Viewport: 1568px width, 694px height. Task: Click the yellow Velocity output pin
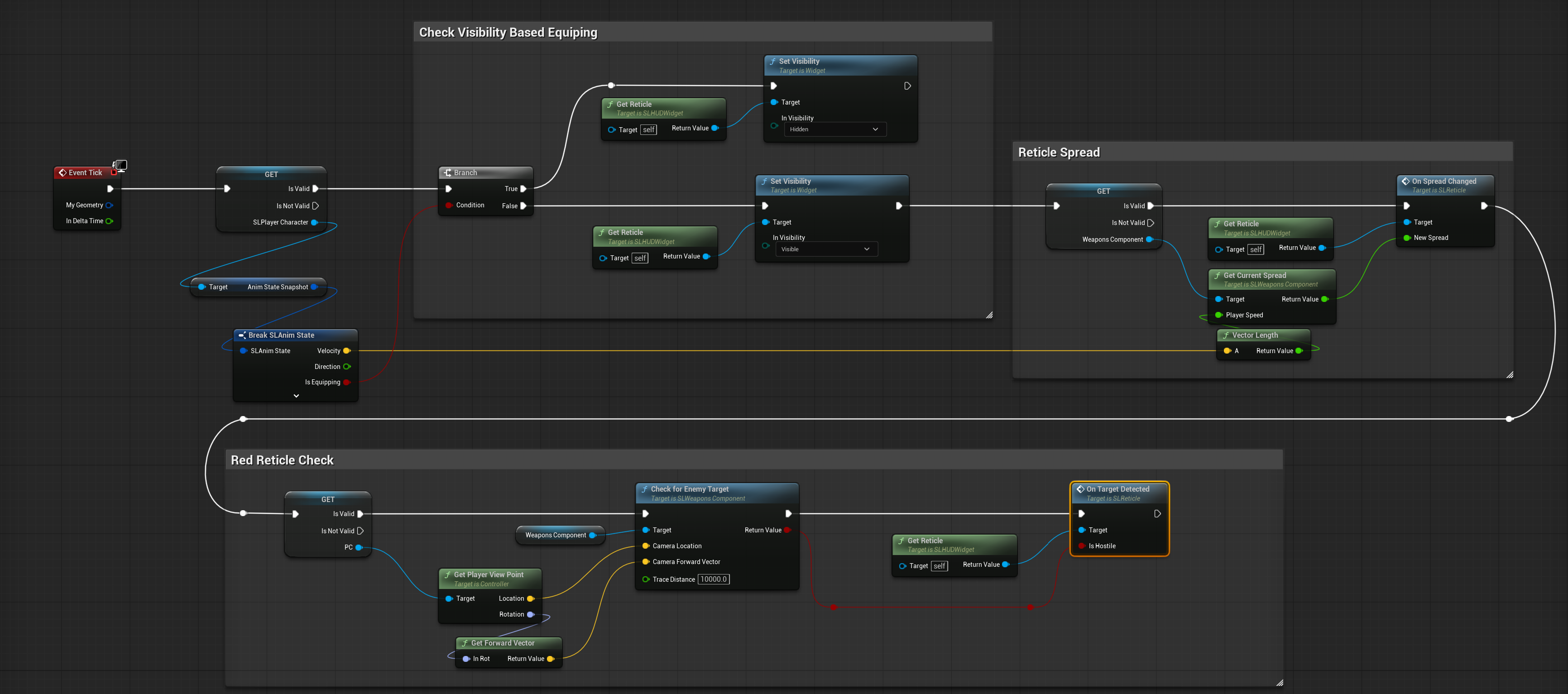[x=347, y=351]
